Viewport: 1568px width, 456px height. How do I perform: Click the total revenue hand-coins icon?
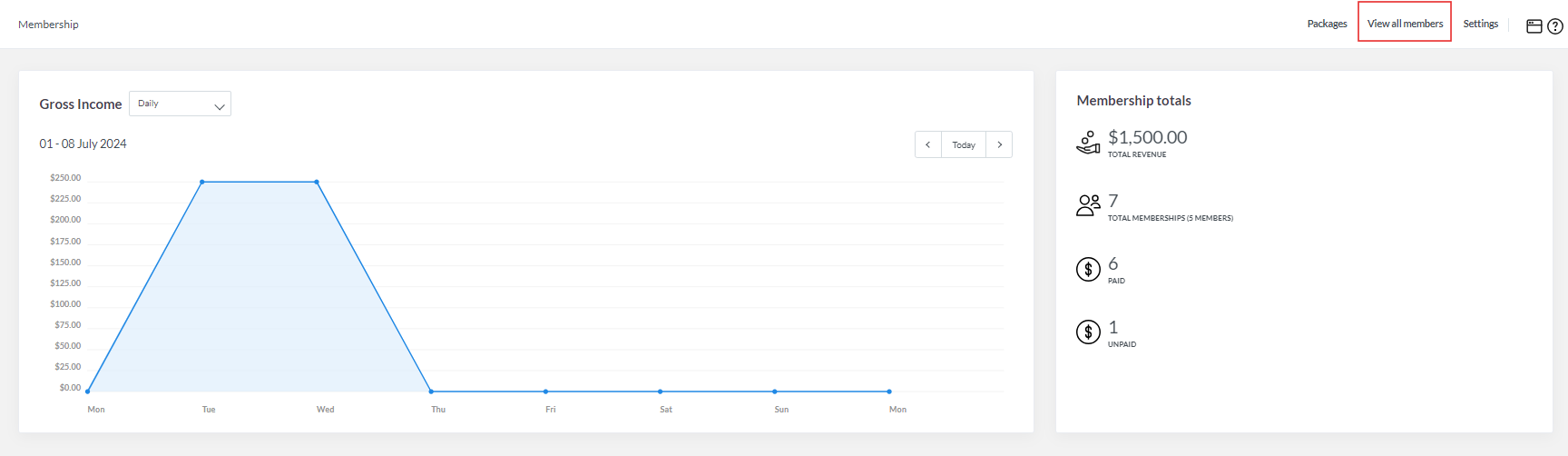(x=1088, y=143)
